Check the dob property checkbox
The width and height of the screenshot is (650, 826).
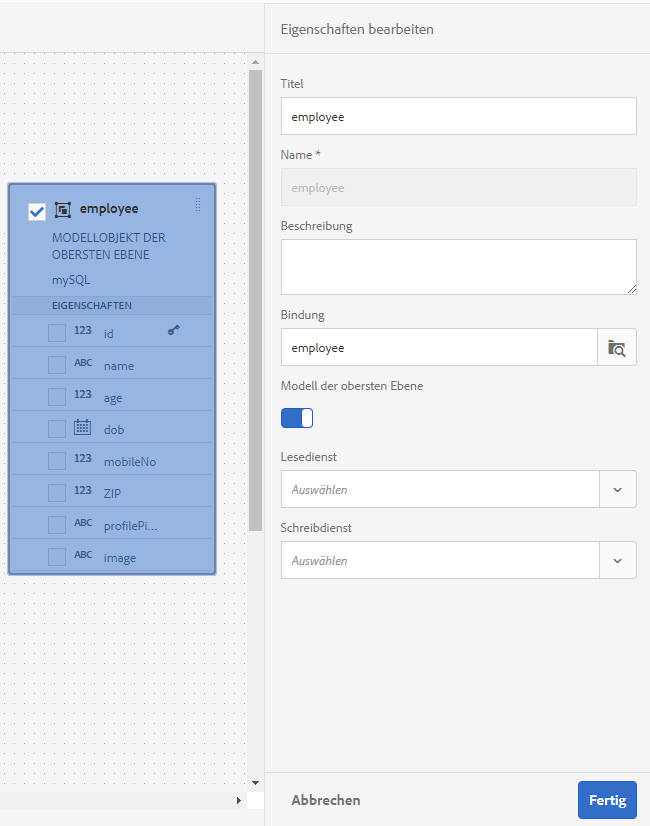point(57,429)
